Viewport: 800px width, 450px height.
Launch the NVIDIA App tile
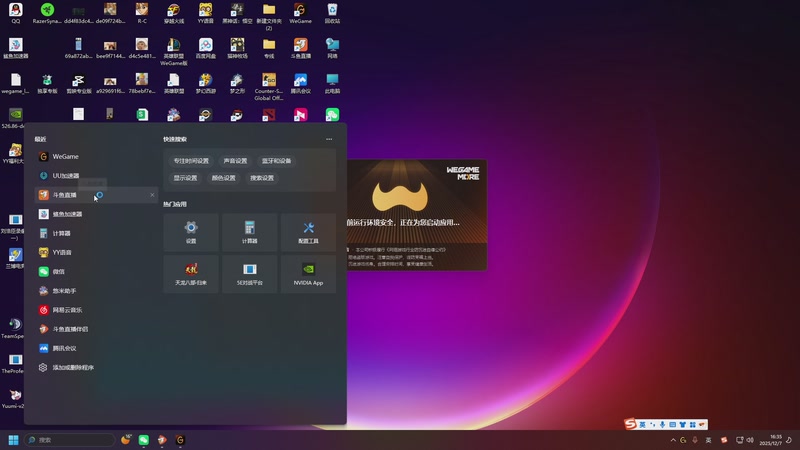tap(308, 274)
